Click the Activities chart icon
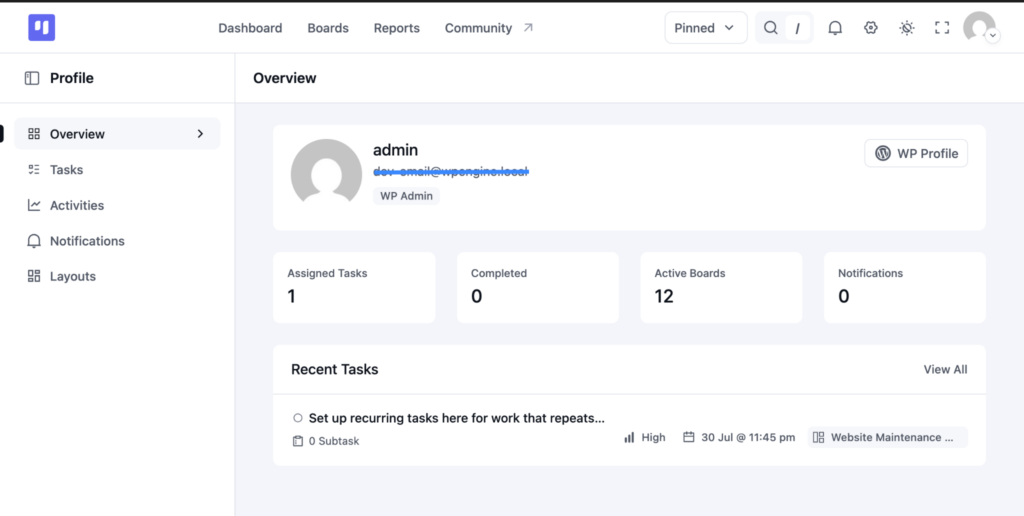 coord(34,205)
